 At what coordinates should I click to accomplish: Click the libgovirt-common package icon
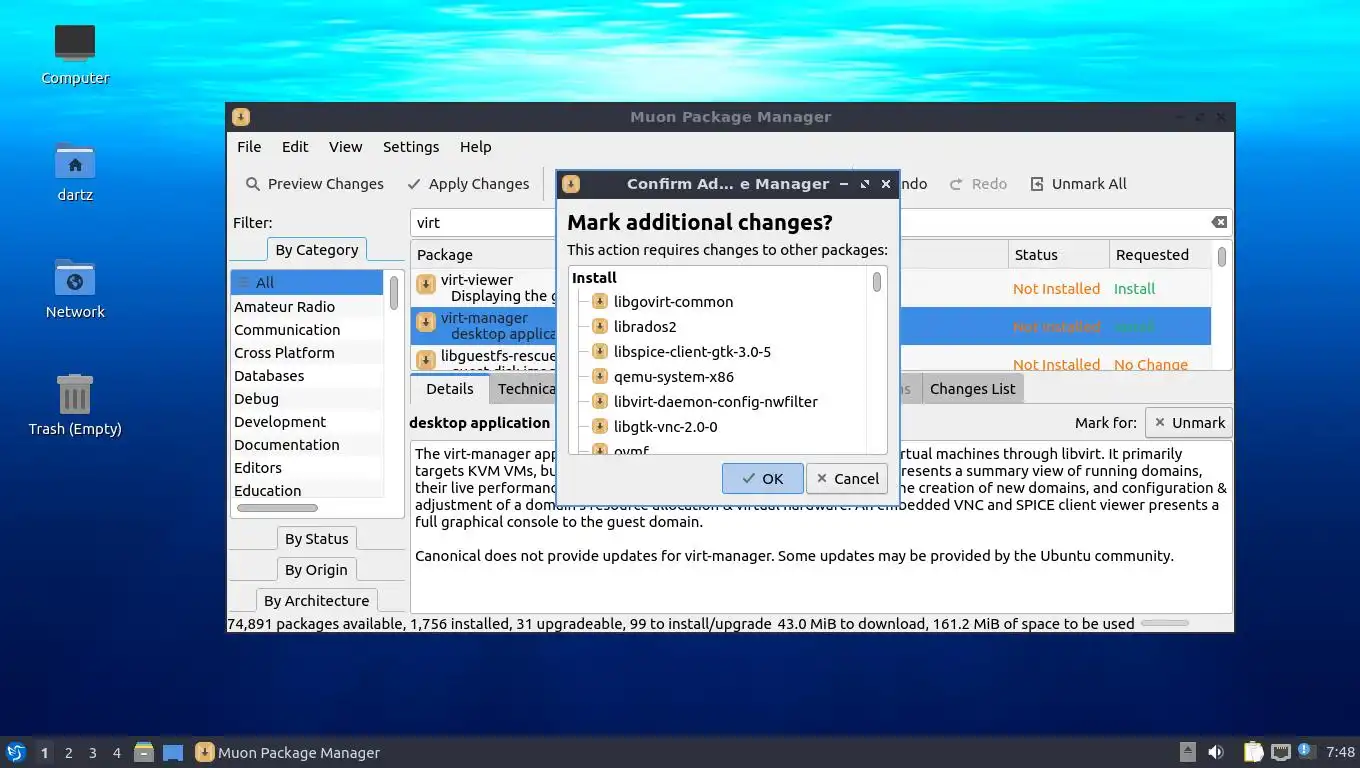(600, 302)
